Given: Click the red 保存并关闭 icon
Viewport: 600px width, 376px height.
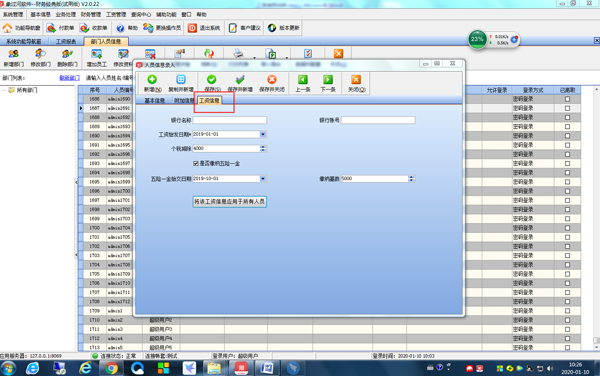Looking at the screenshot, I should pos(272,80).
